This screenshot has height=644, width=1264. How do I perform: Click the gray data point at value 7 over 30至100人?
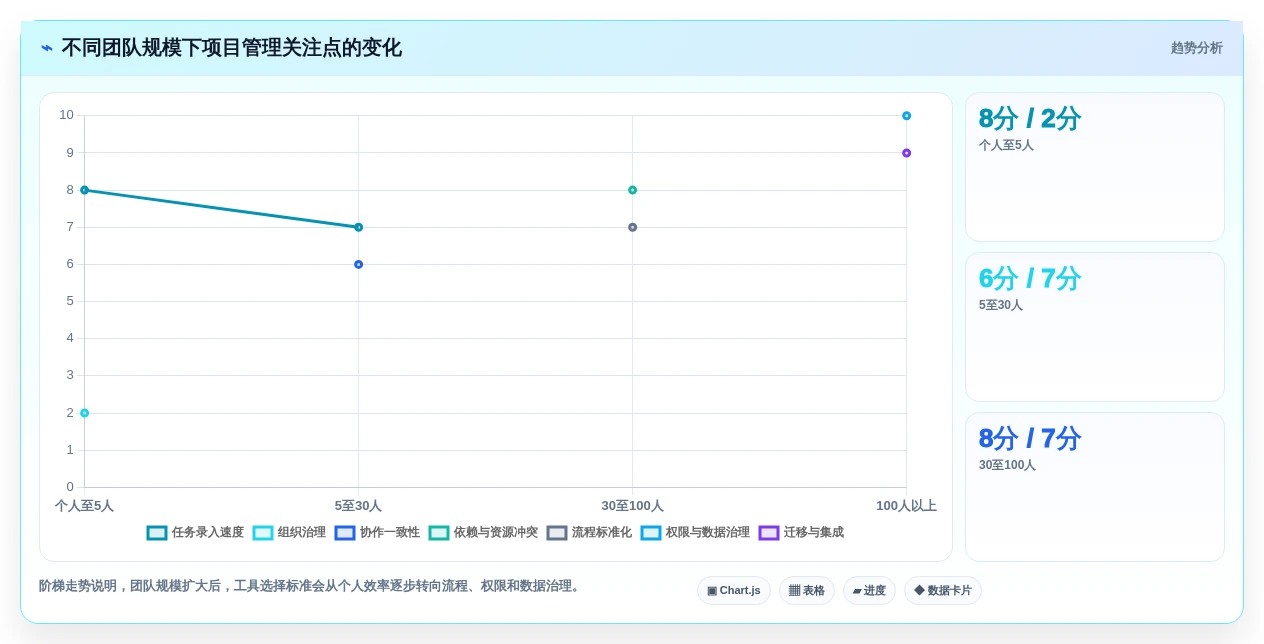point(633,228)
